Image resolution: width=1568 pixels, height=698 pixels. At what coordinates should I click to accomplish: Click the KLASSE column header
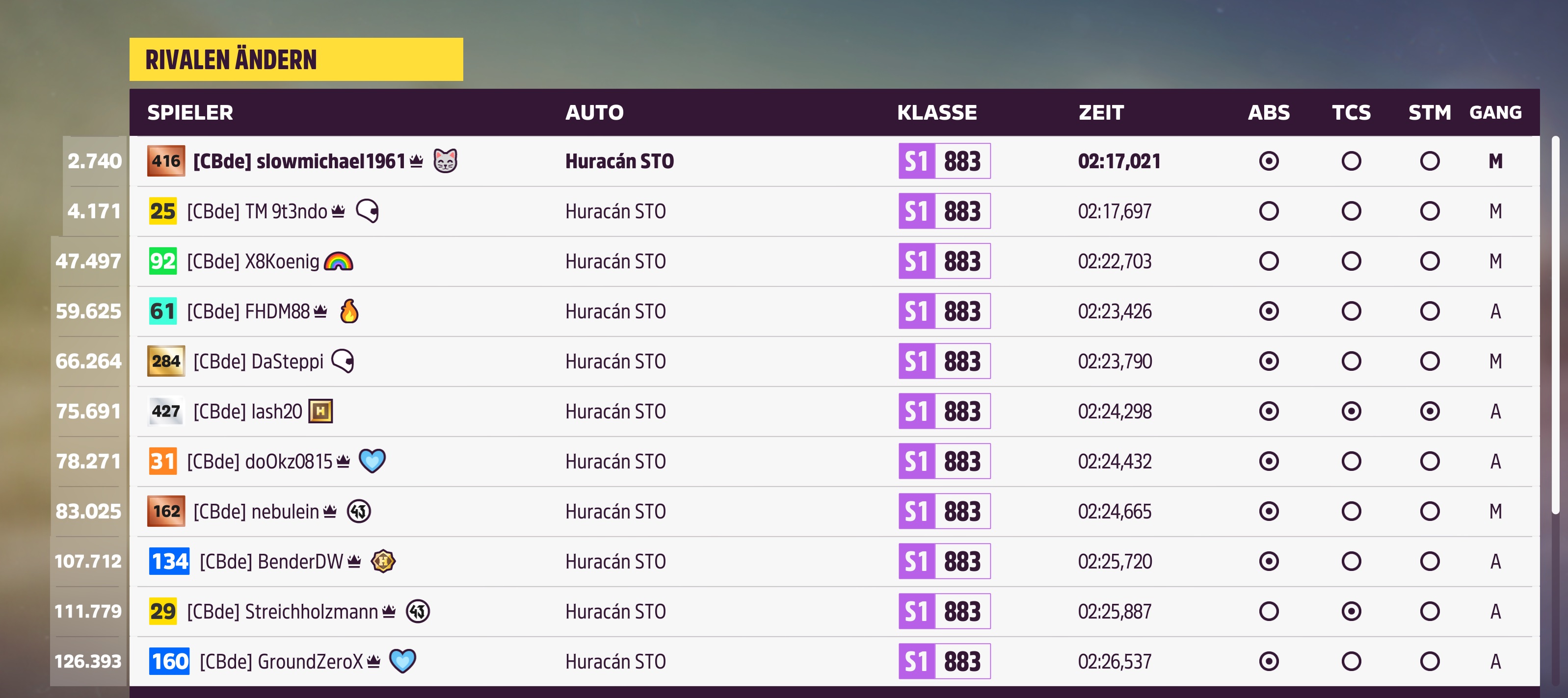(x=937, y=113)
